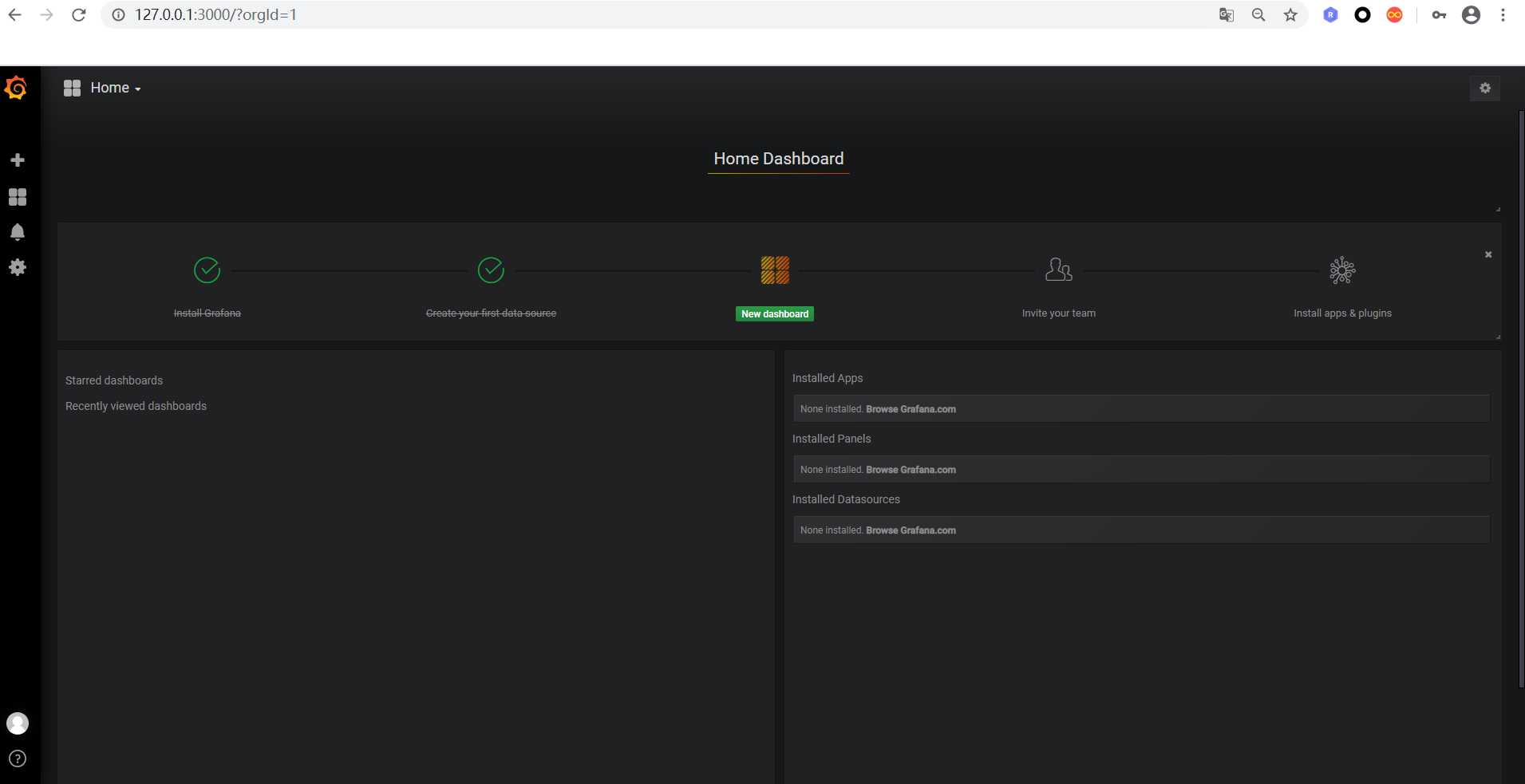Click the Grafana logo in the sidebar

point(16,88)
